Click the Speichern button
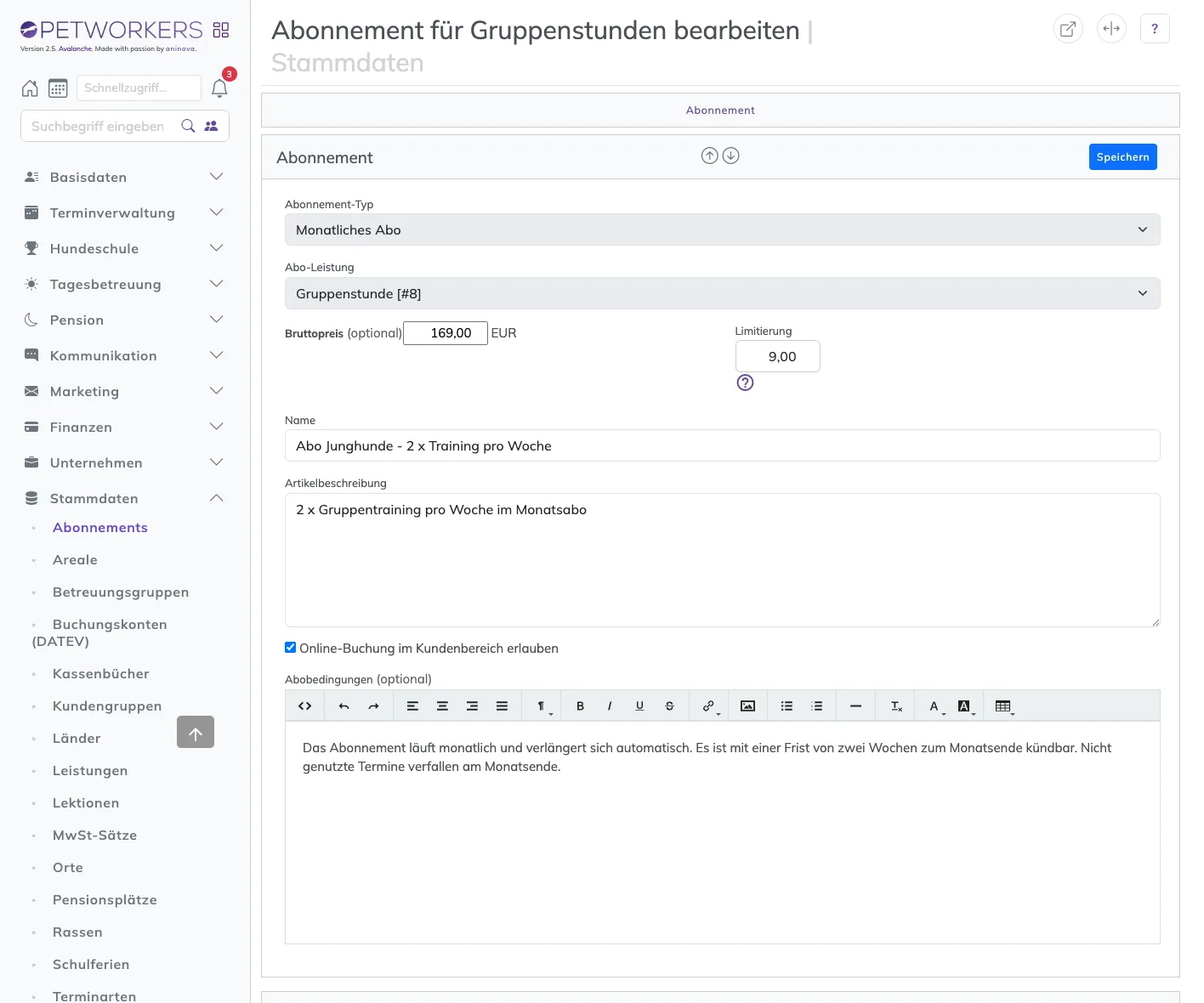 (x=1122, y=156)
